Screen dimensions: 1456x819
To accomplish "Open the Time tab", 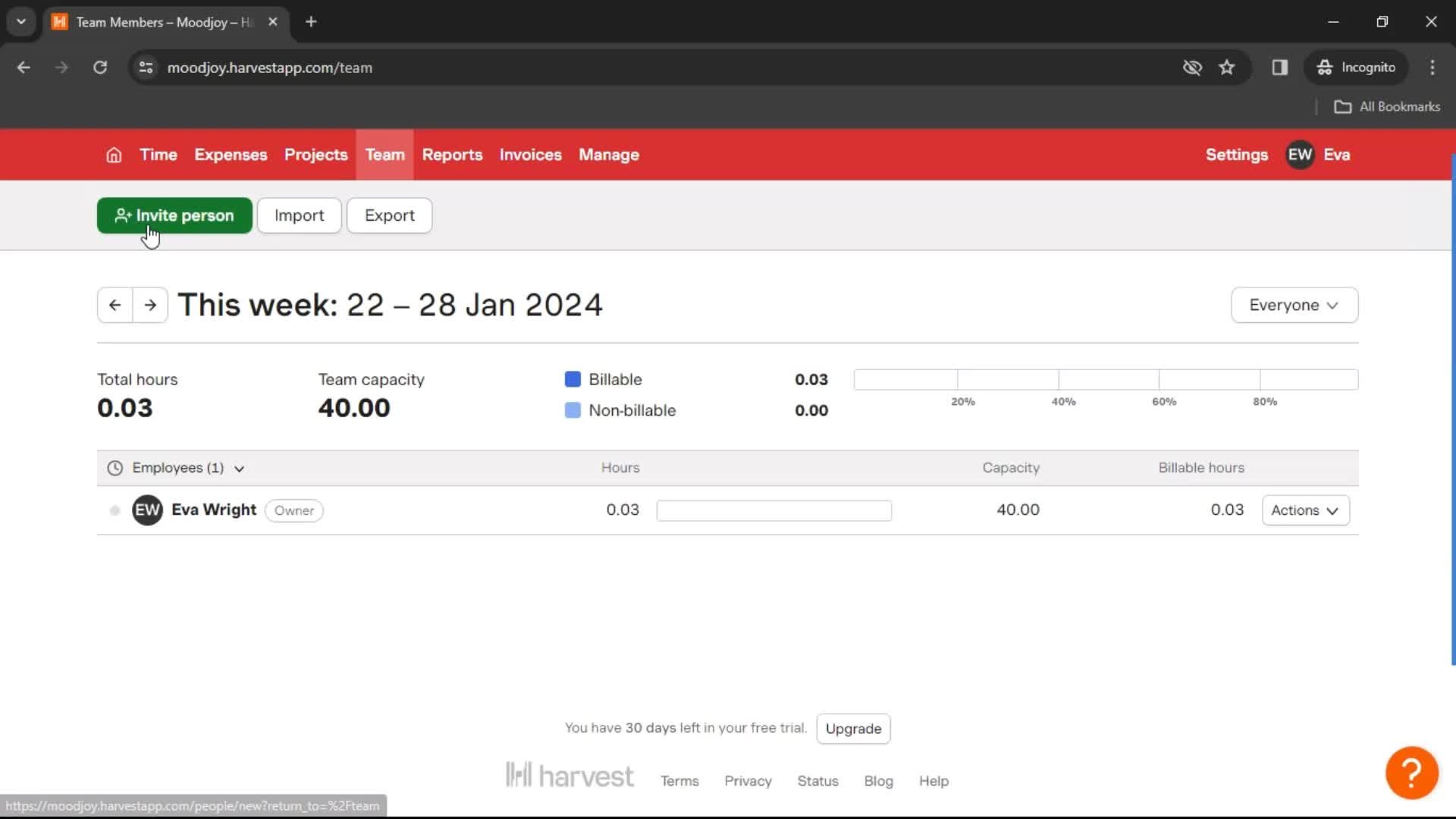I will pos(158,155).
